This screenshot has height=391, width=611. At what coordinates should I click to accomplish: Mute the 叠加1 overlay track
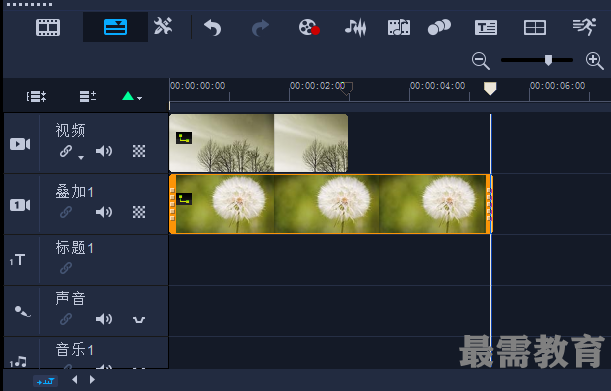(104, 212)
